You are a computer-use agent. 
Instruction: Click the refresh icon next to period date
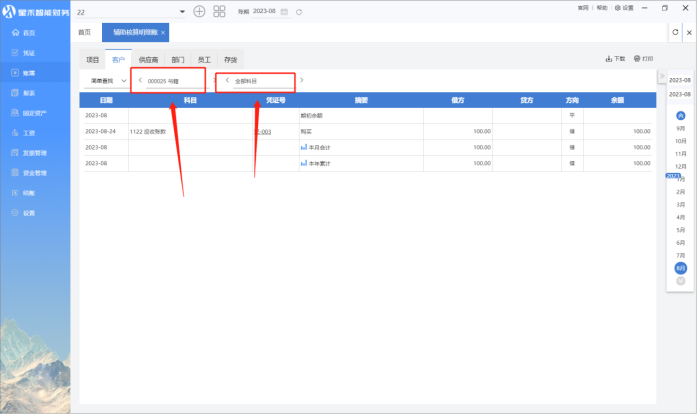pos(299,11)
